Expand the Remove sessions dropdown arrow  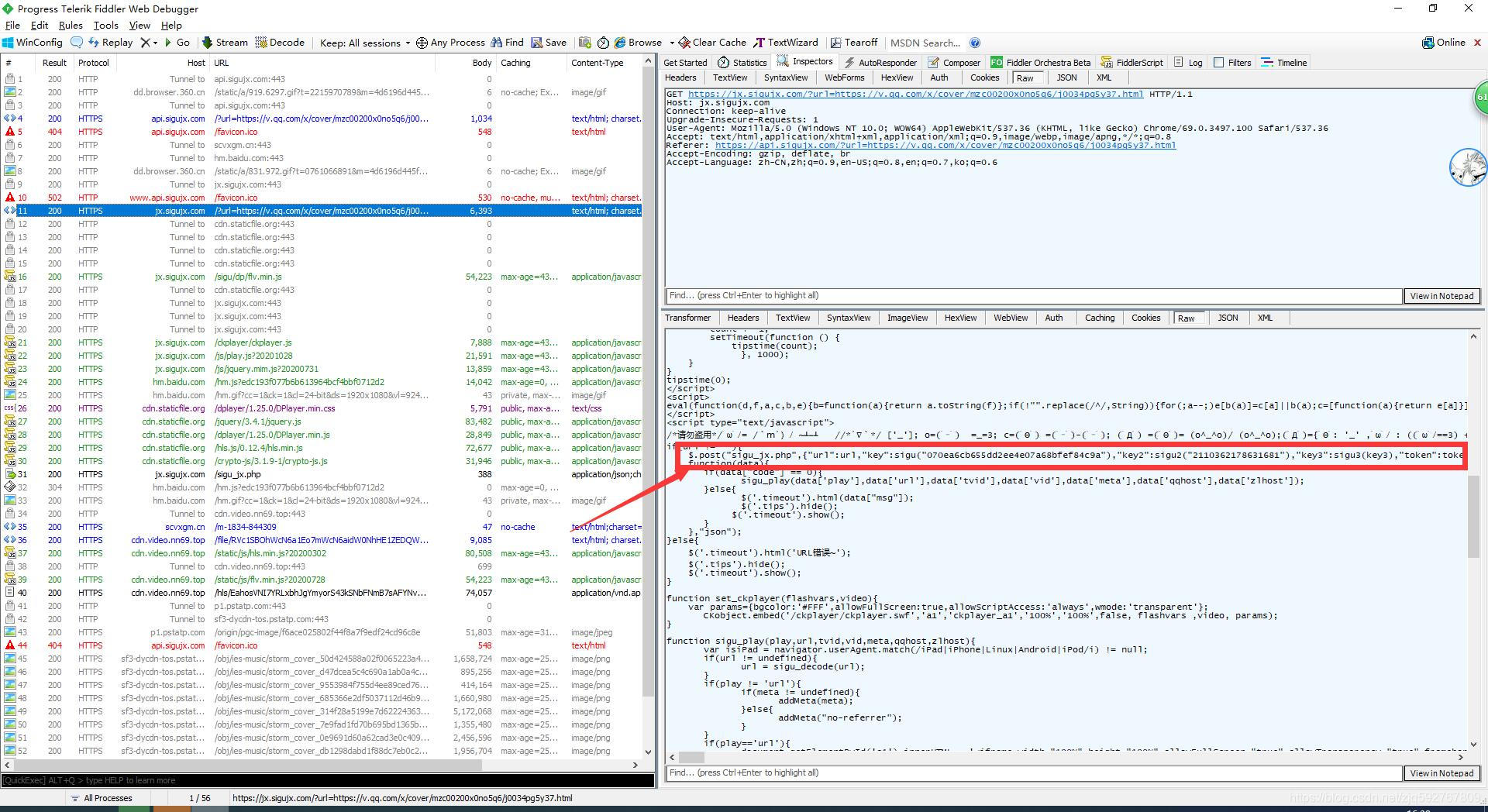coord(155,43)
